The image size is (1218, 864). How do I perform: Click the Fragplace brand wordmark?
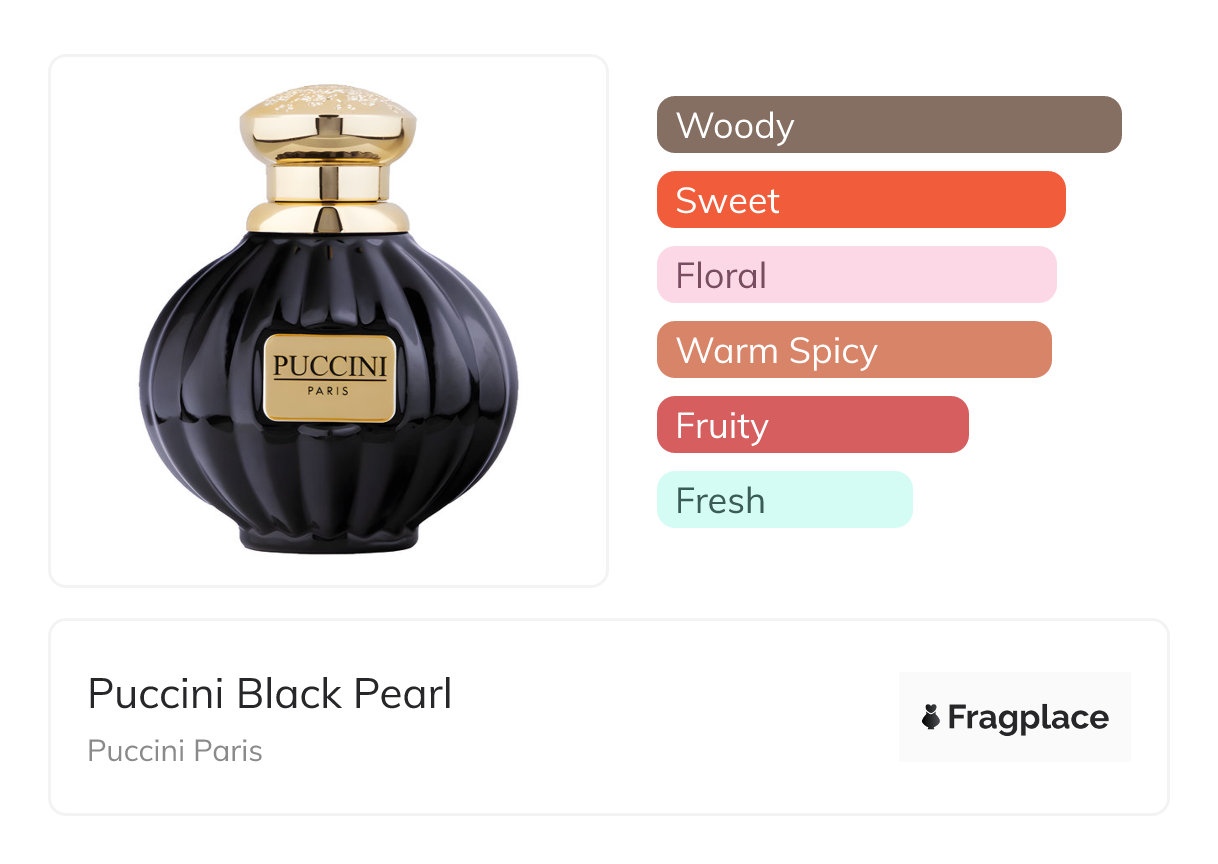[1028, 717]
